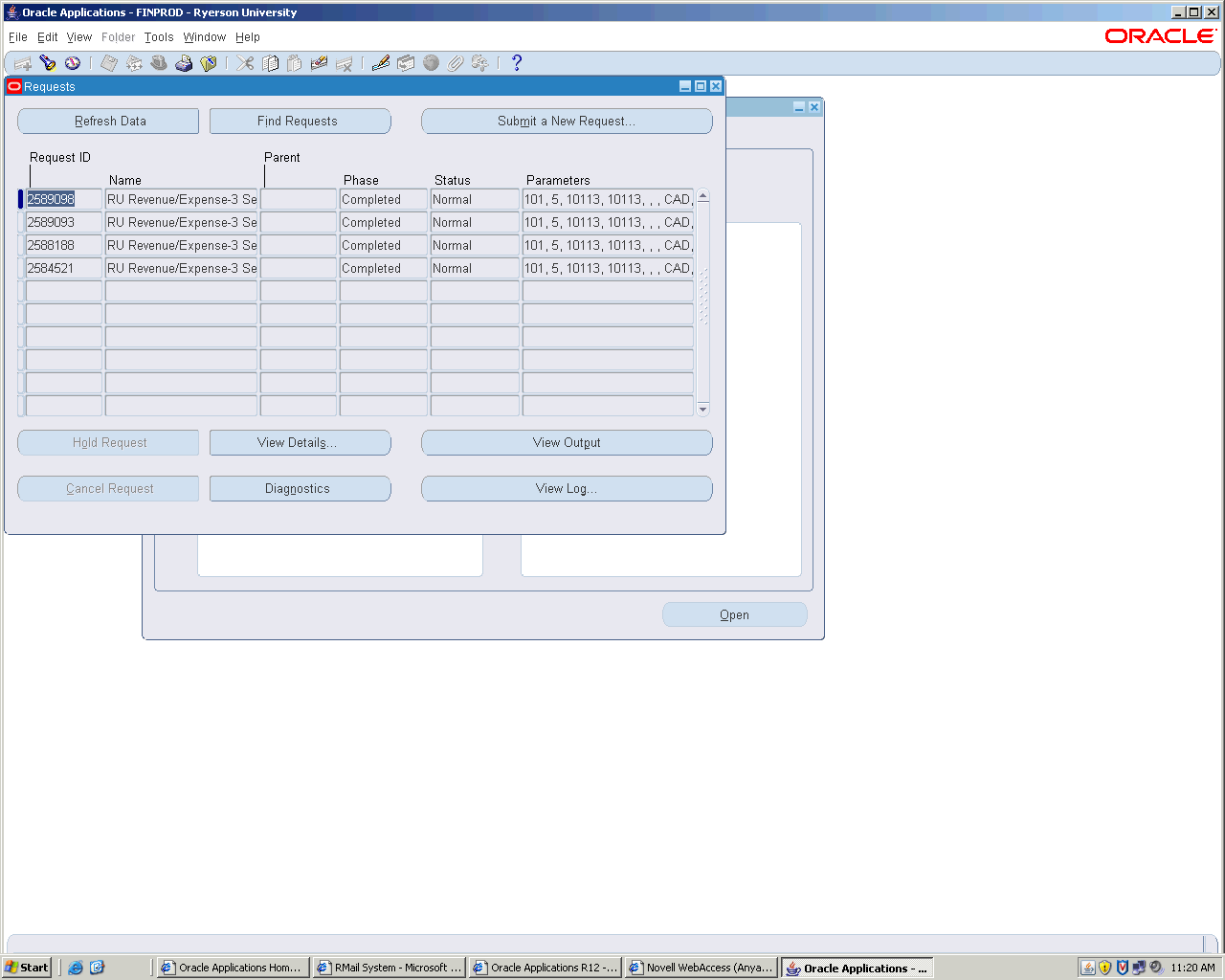Switch to RMail System taskbar window

tap(390, 968)
